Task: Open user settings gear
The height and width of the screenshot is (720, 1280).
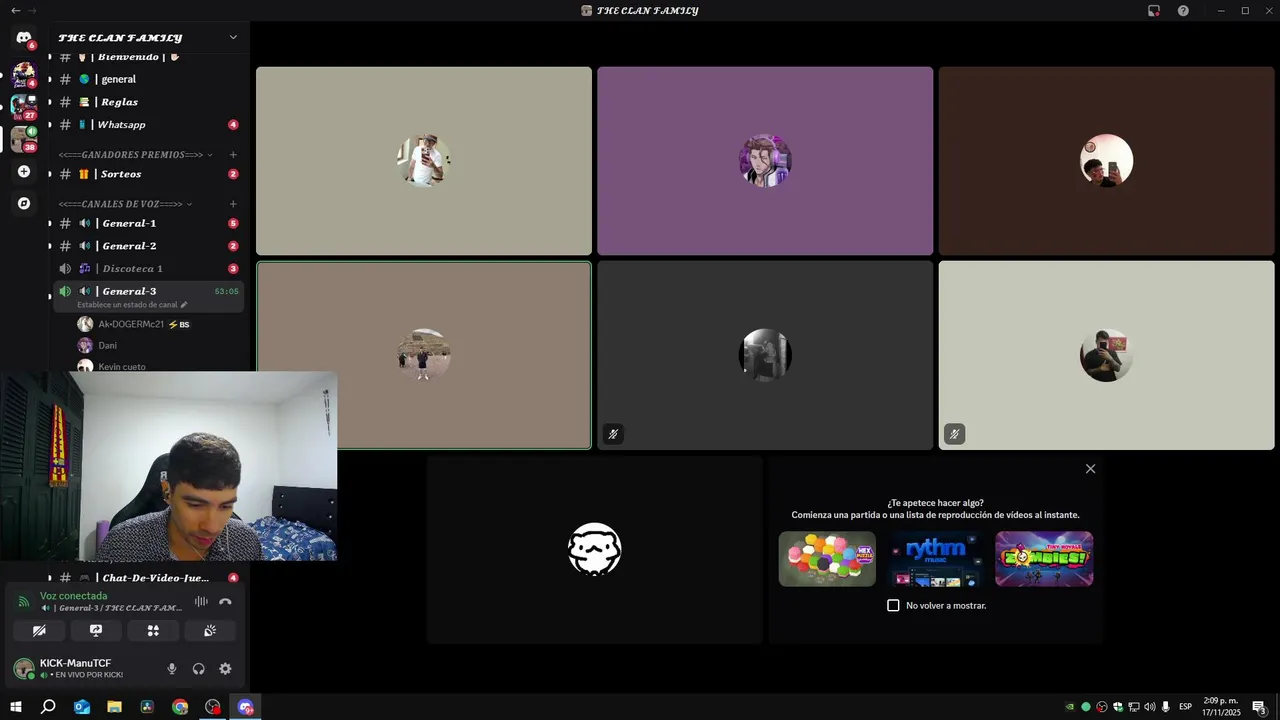Action: click(x=225, y=669)
